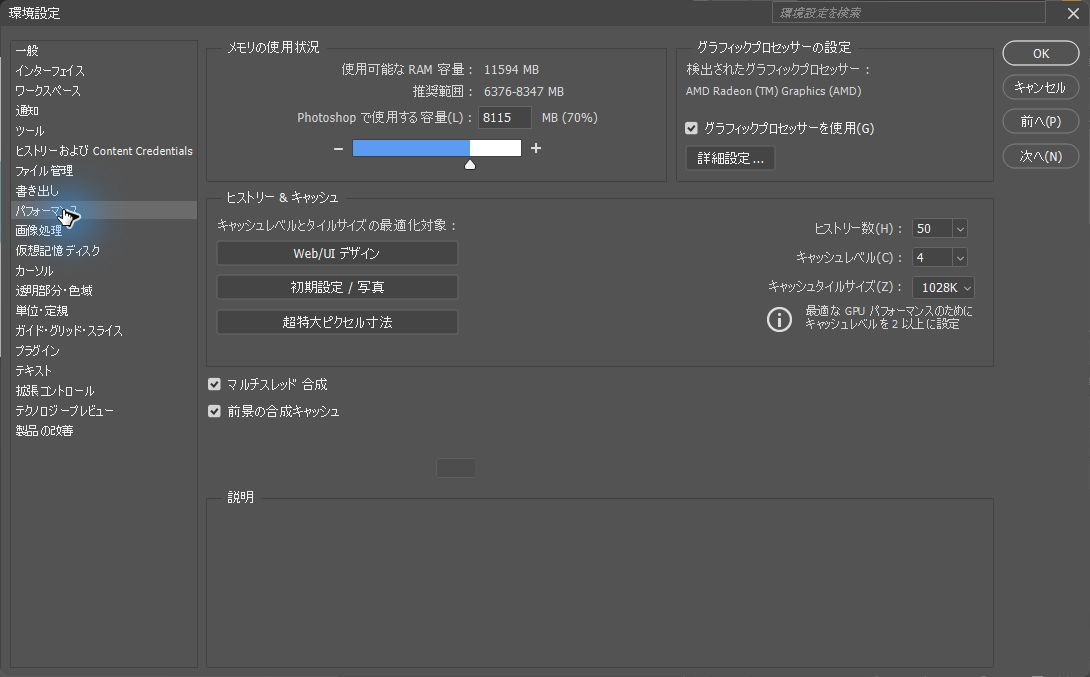Select ワークスペース category
This screenshot has width=1090, height=677.
[104, 91]
